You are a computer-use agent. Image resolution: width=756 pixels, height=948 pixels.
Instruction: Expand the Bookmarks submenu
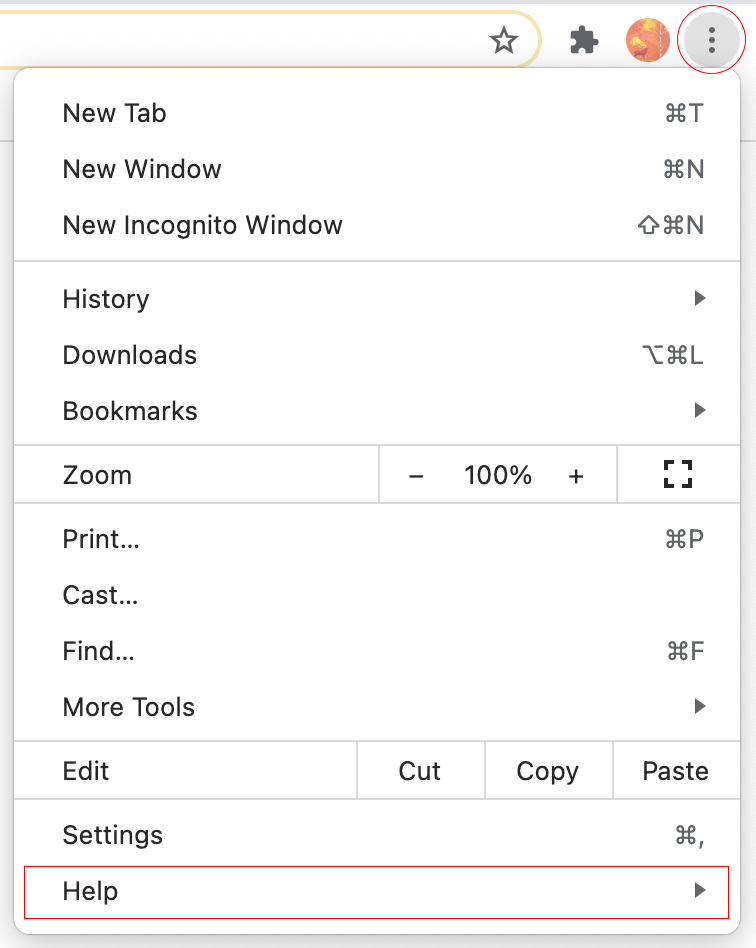(x=377, y=411)
